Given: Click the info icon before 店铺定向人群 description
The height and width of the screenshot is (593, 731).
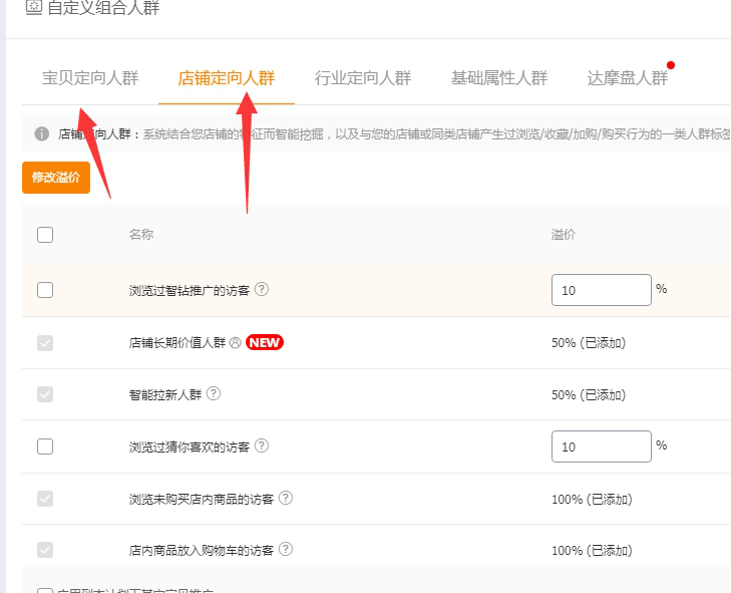Looking at the screenshot, I should pyautogui.click(x=42, y=133).
